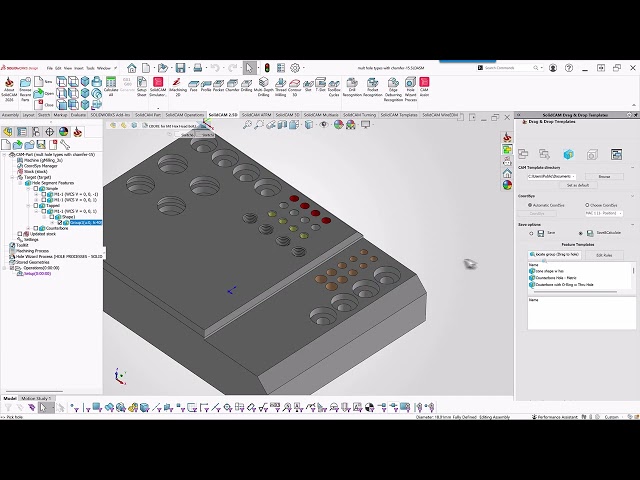The image size is (640, 480).
Task: Collapse the Tapped feature node
Action: pos(29,206)
